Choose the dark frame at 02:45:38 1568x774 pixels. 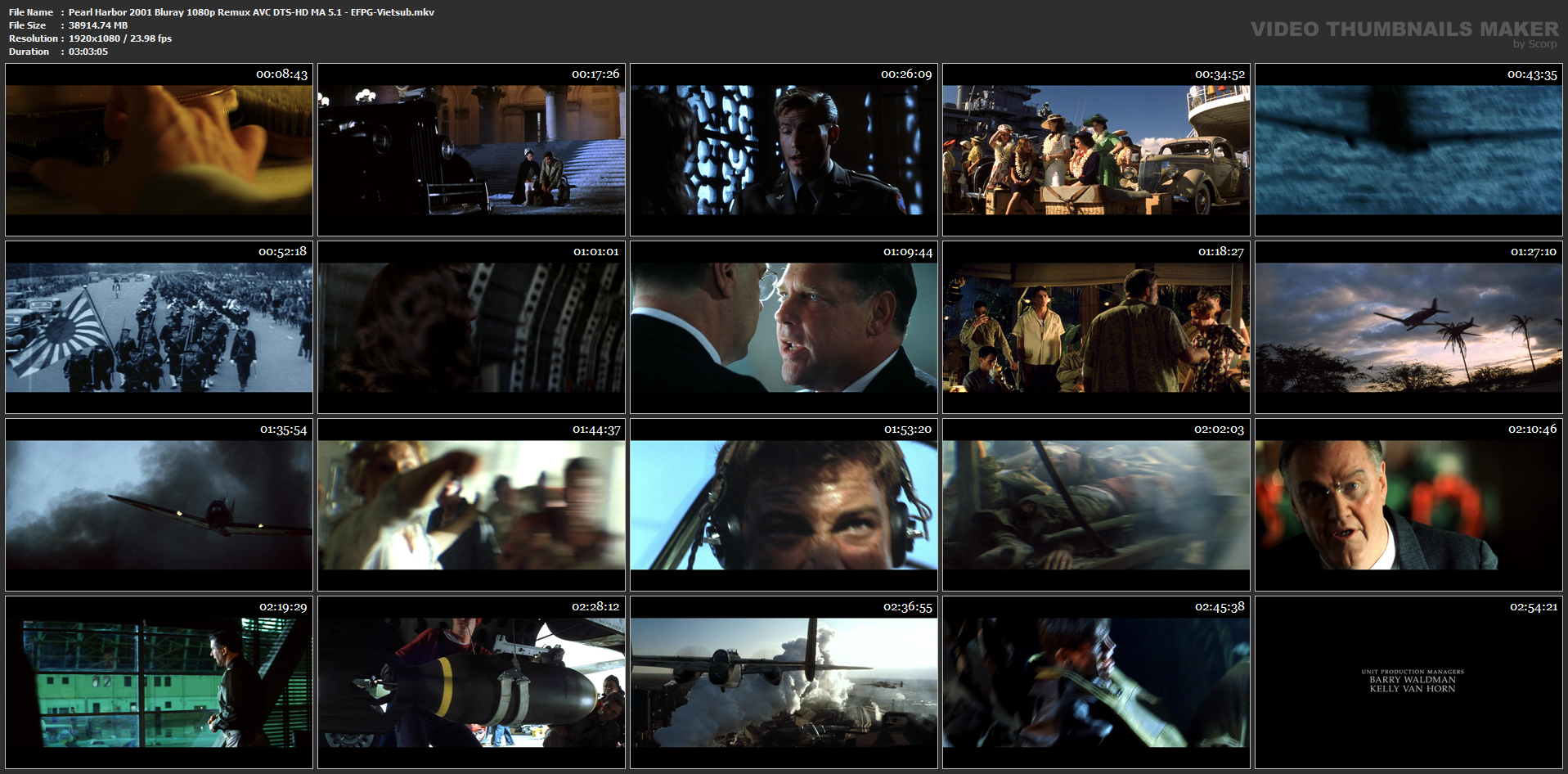[1096, 682]
